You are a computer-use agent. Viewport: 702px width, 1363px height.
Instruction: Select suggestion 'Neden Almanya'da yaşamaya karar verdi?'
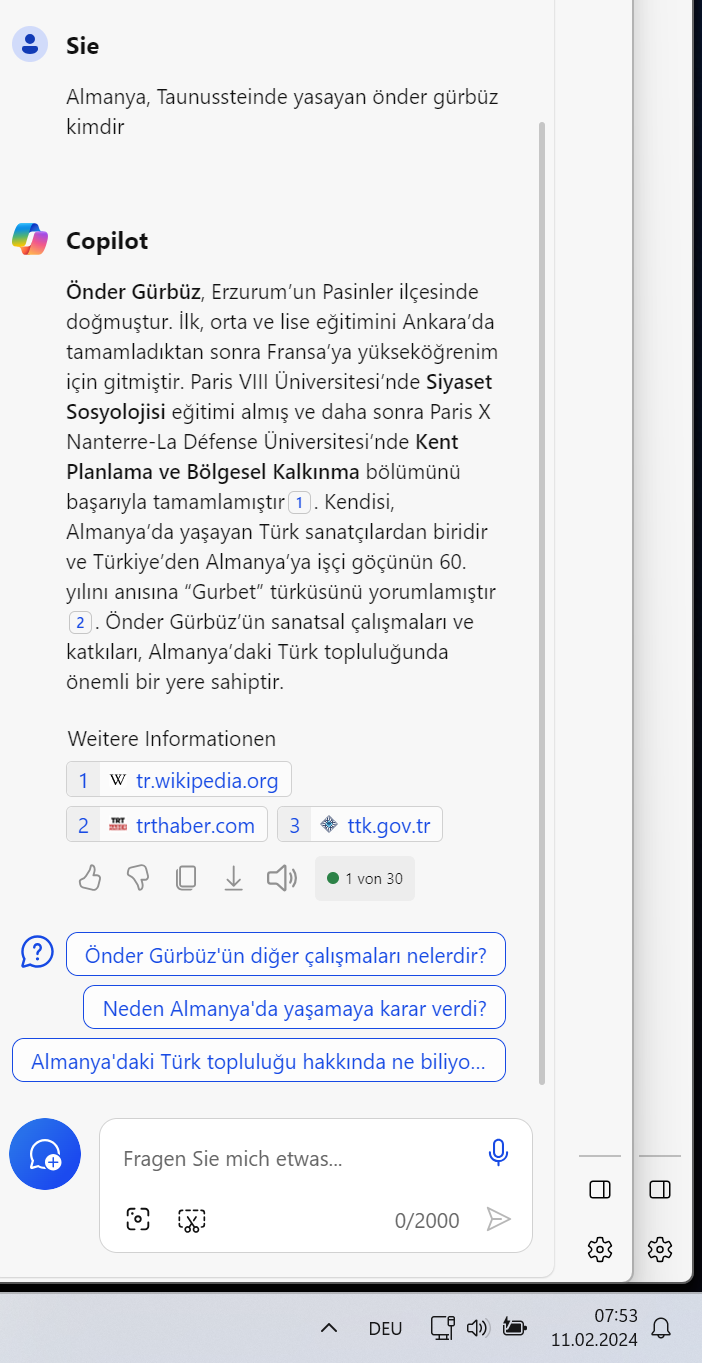[x=294, y=1007]
